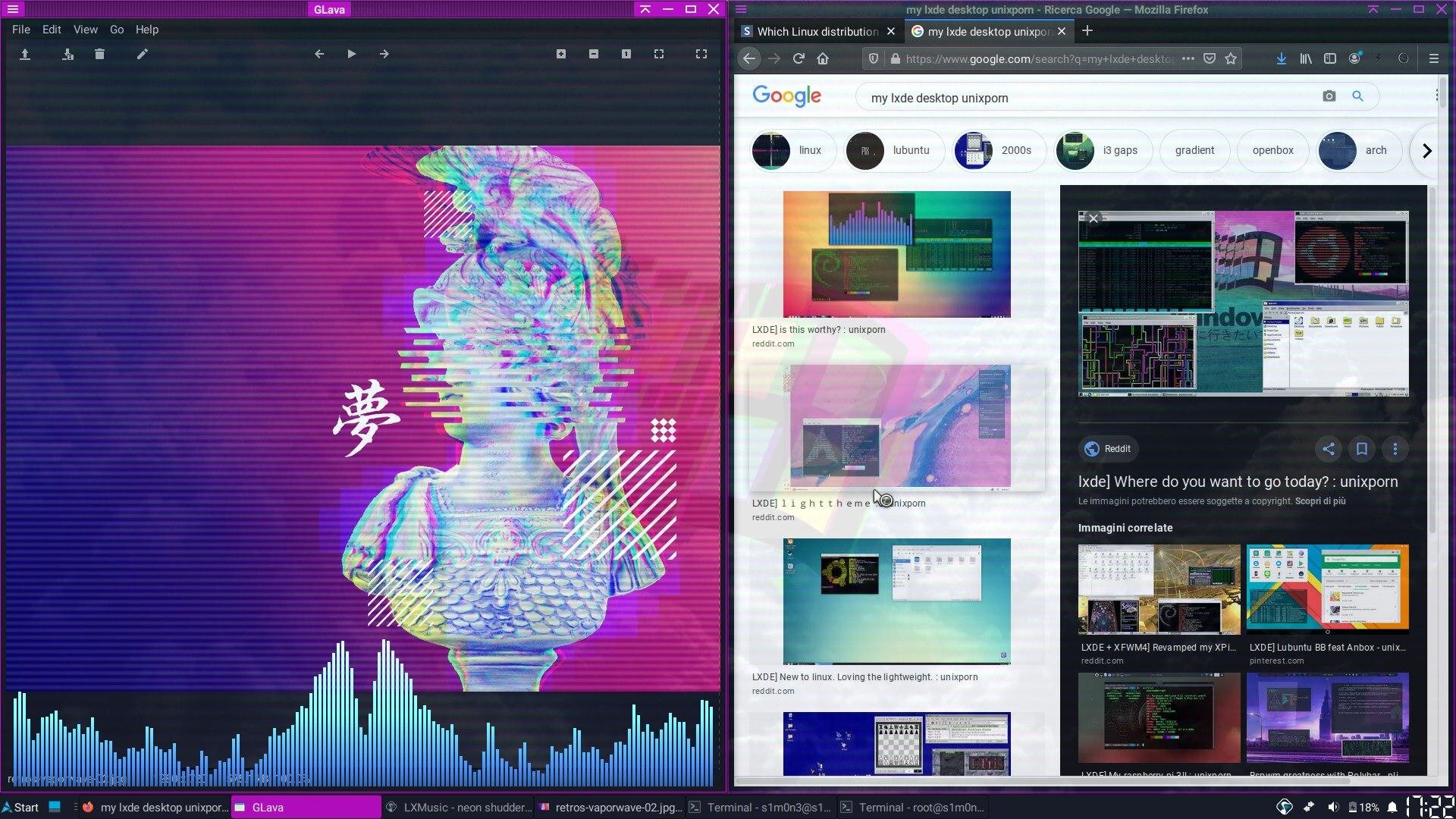Open the Firefox hamburger application menu
This screenshot has width=1456, height=819.
pos(1433,58)
